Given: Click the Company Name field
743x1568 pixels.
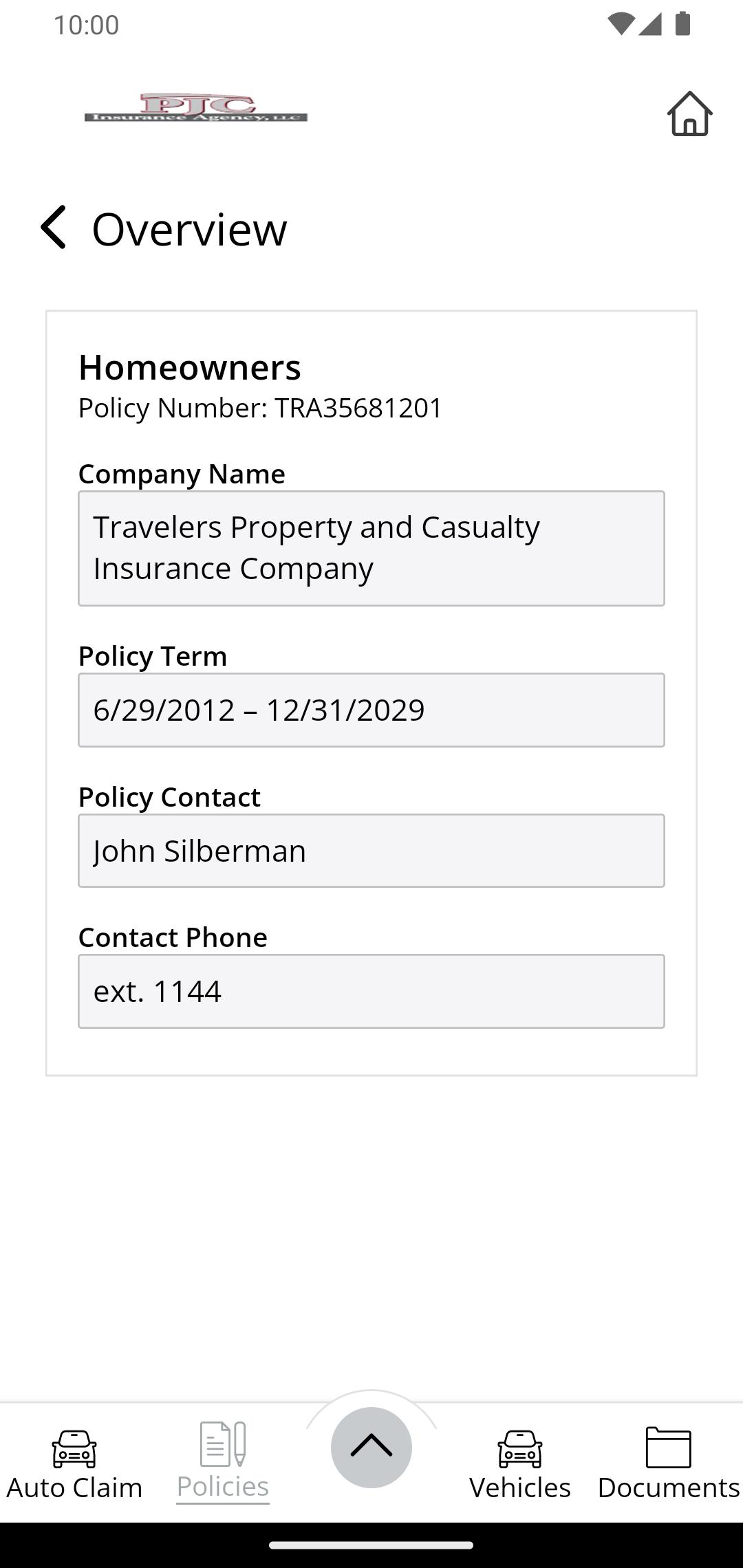Looking at the screenshot, I should [x=371, y=548].
